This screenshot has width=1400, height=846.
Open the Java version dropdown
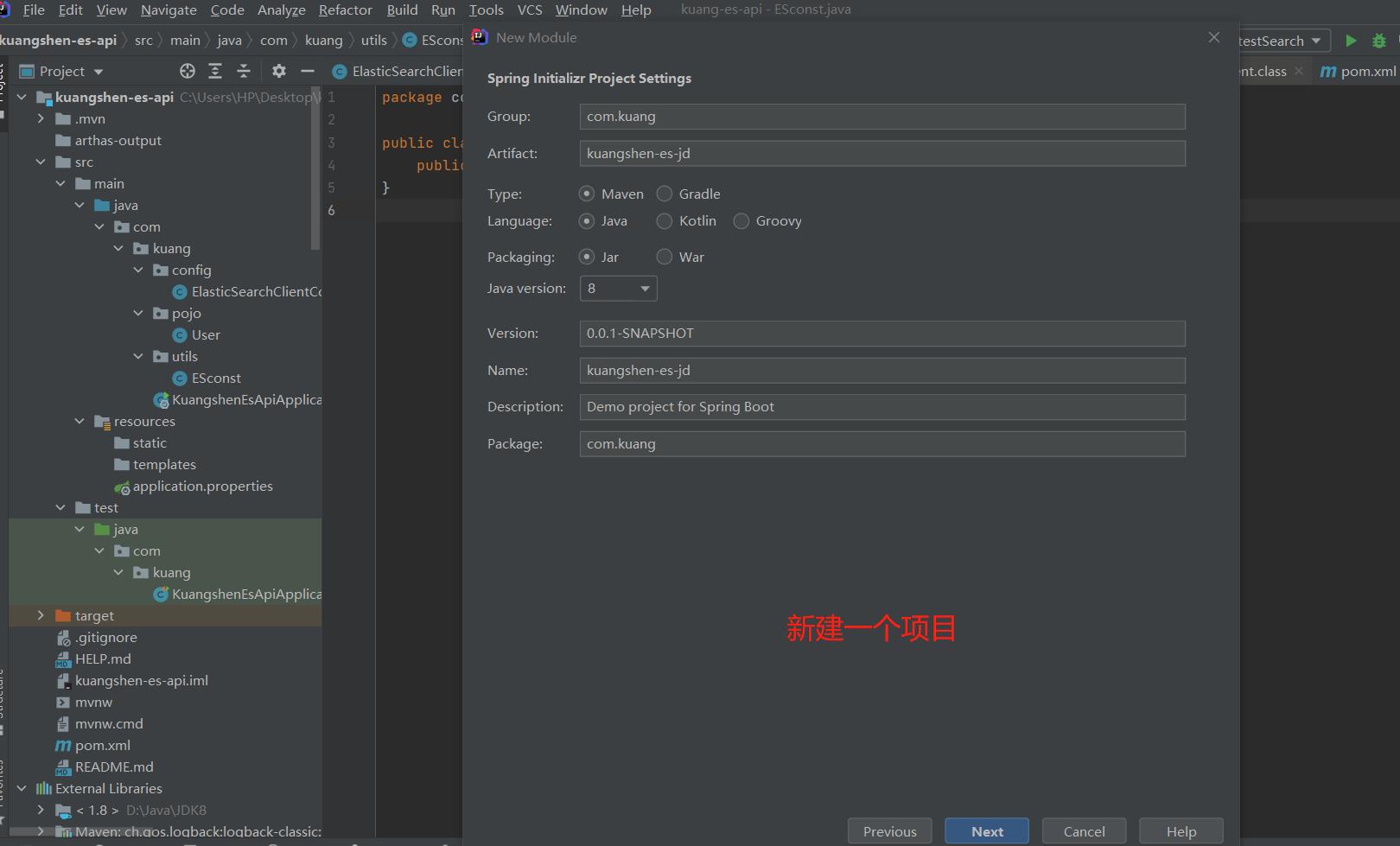618,289
